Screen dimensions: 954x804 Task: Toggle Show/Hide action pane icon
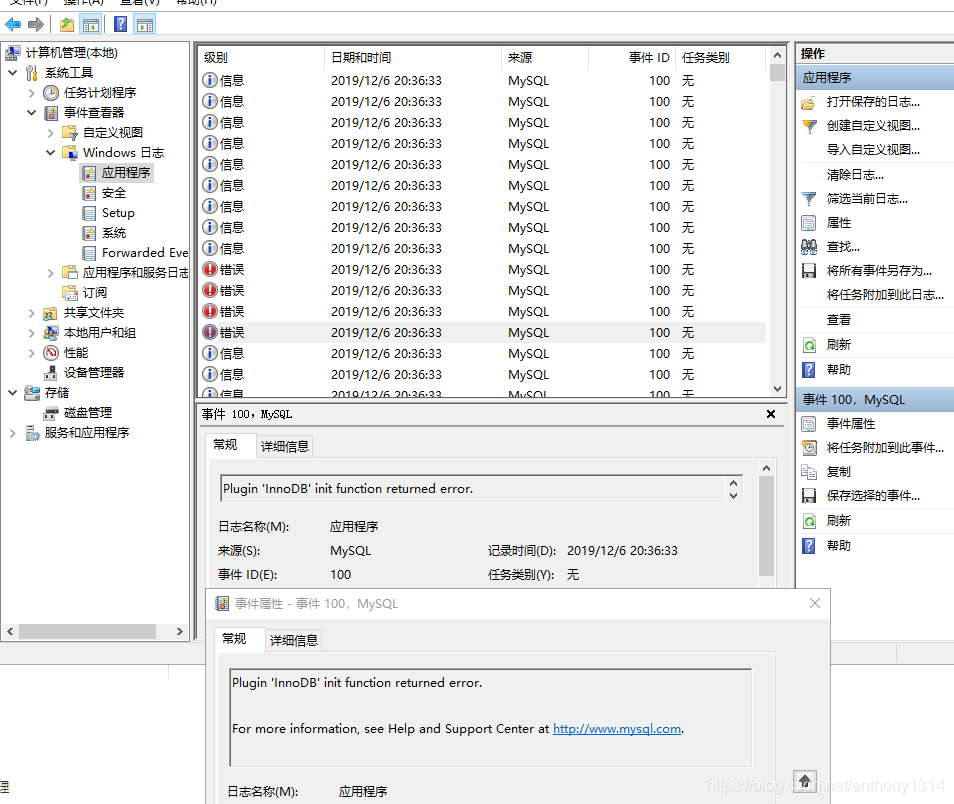coord(145,24)
